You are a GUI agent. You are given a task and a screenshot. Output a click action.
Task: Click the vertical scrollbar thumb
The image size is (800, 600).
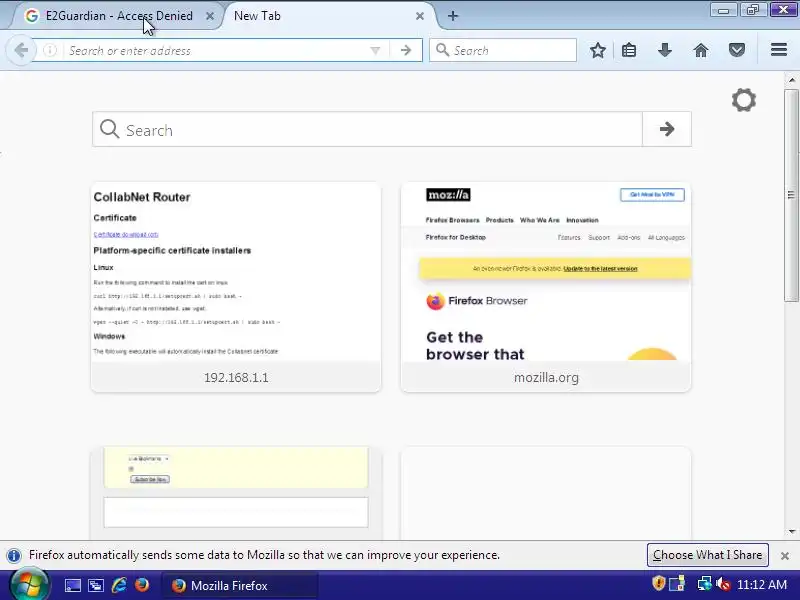coord(791,195)
